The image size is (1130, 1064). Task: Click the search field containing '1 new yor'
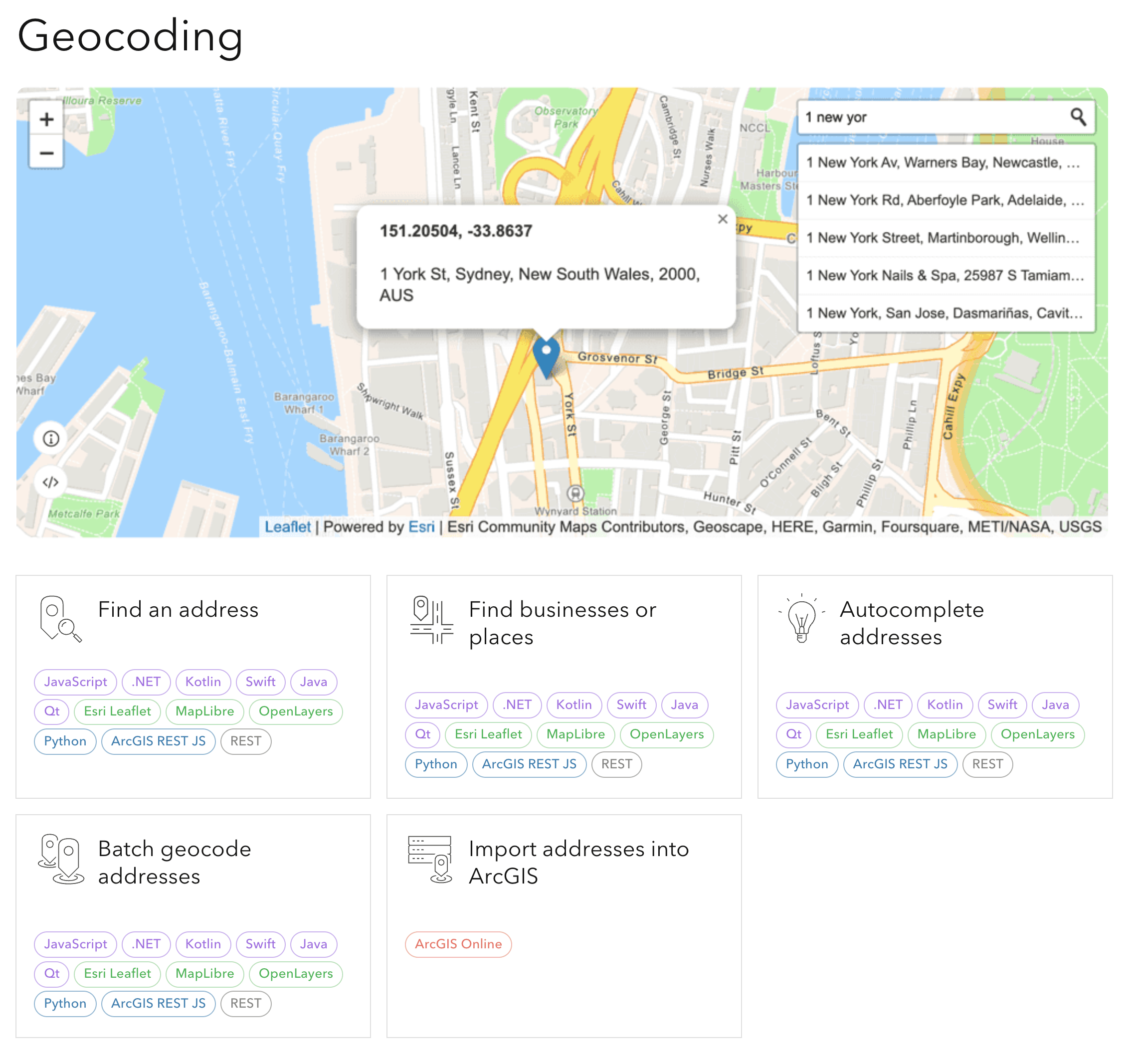click(932, 117)
